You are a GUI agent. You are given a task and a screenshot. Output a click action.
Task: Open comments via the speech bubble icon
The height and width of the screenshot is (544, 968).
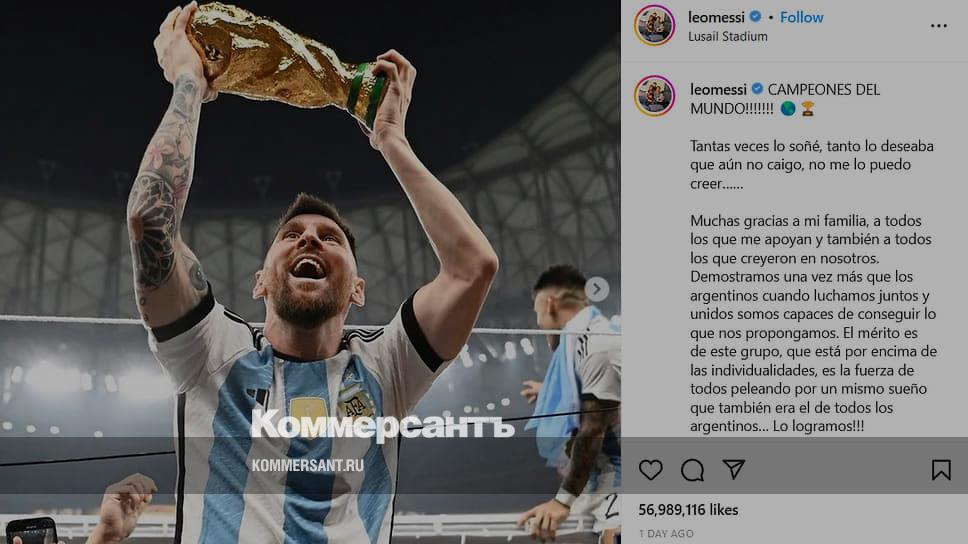693,471
